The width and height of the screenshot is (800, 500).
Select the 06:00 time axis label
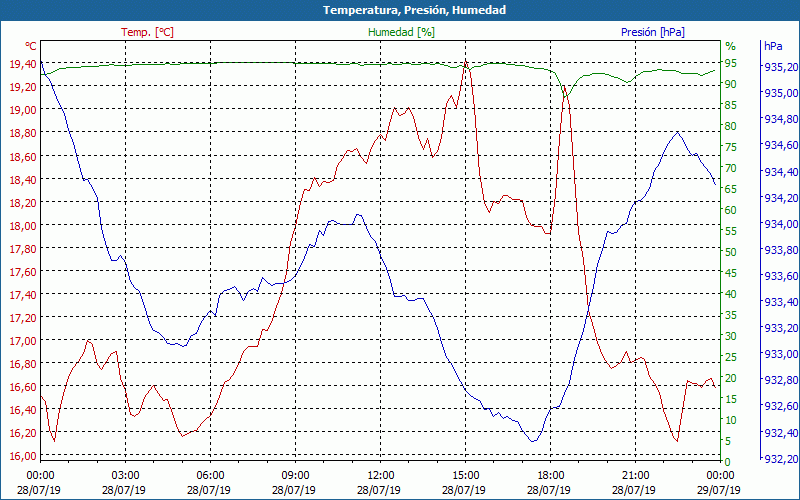(210, 476)
